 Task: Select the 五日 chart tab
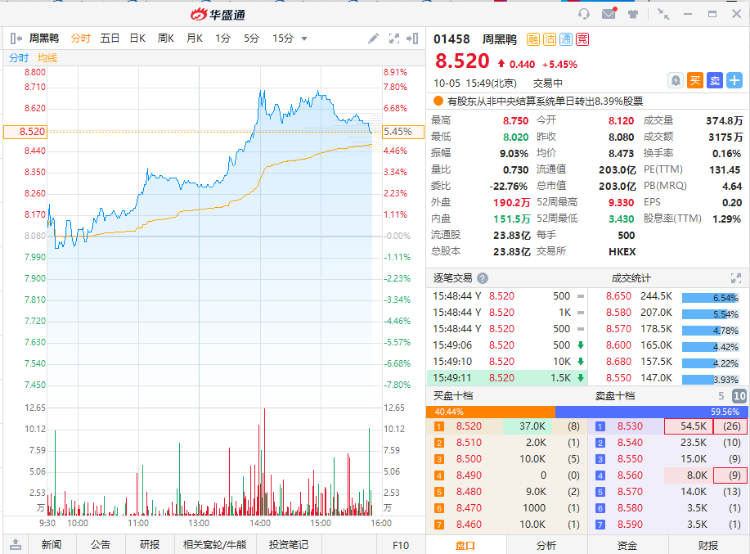coord(110,38)
